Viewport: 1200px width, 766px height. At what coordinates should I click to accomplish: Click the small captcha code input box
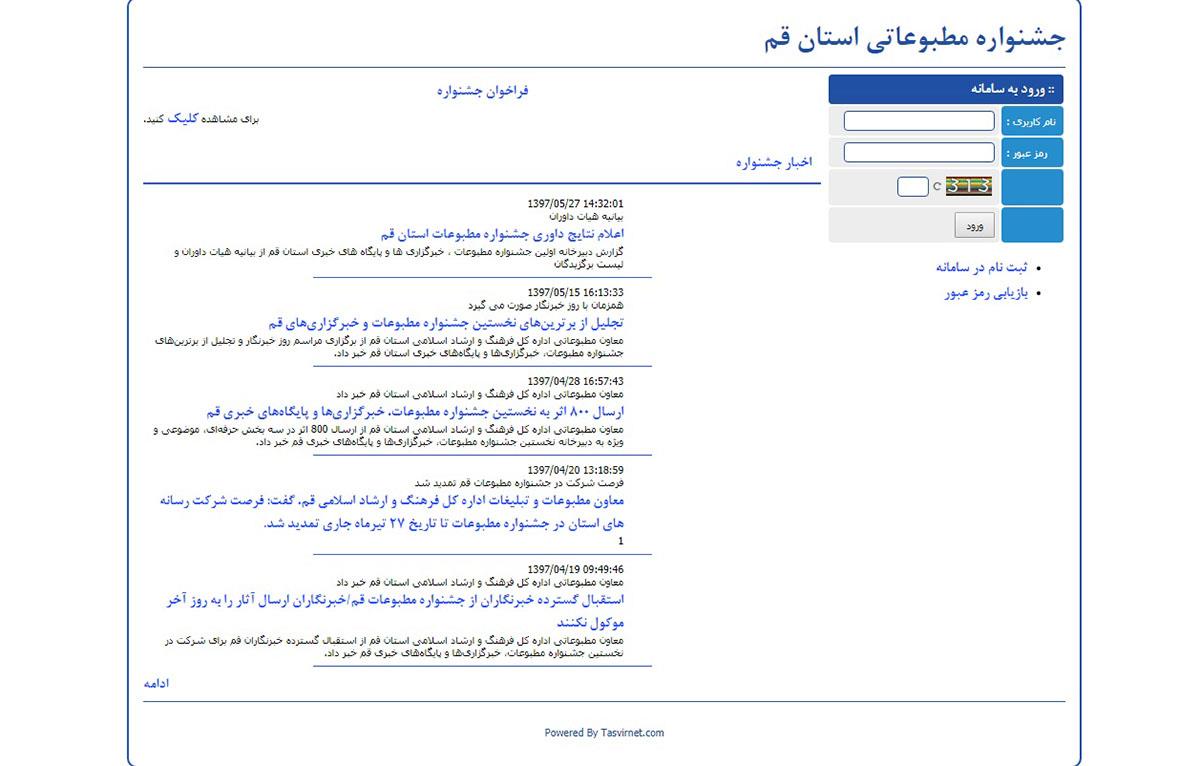coord(913,186)
